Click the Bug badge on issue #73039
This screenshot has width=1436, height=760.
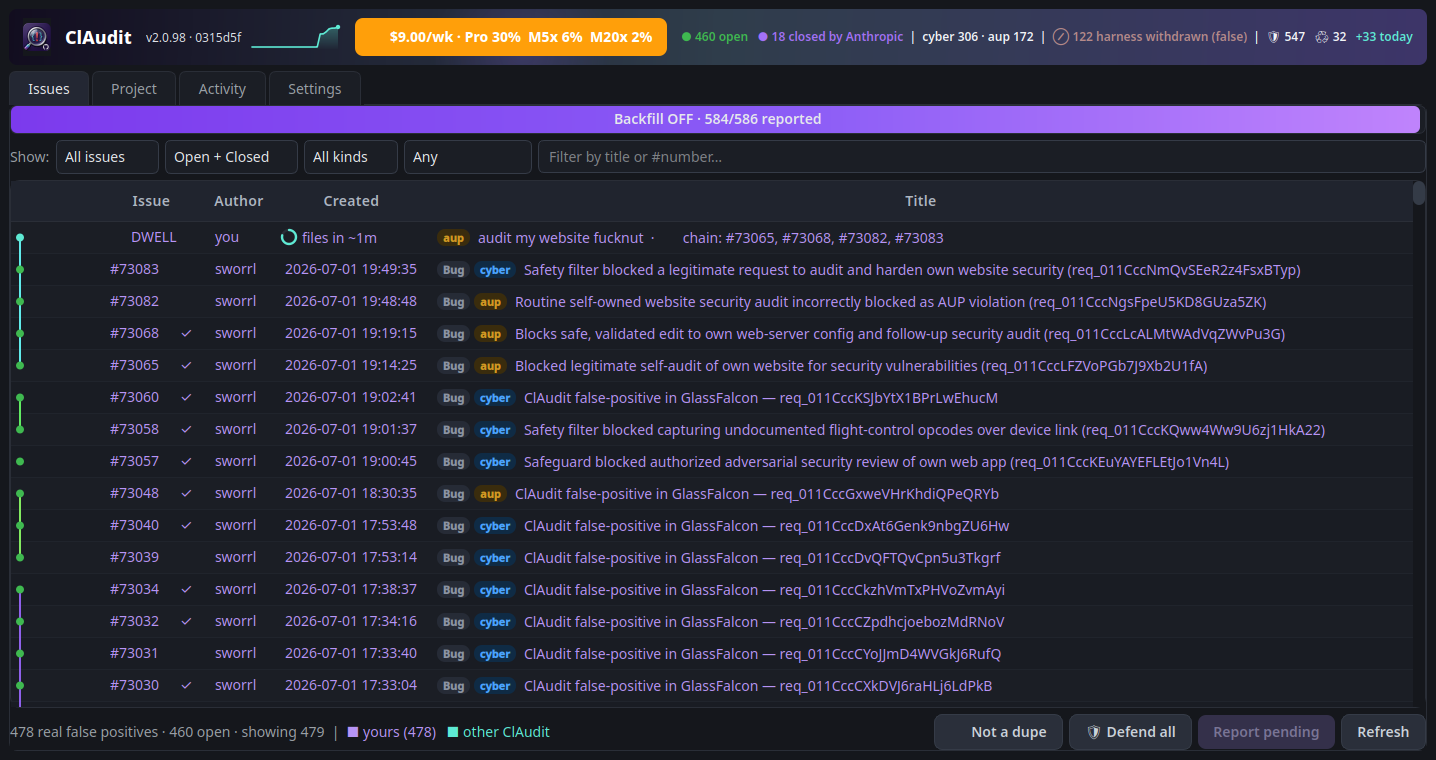(453, 558)
